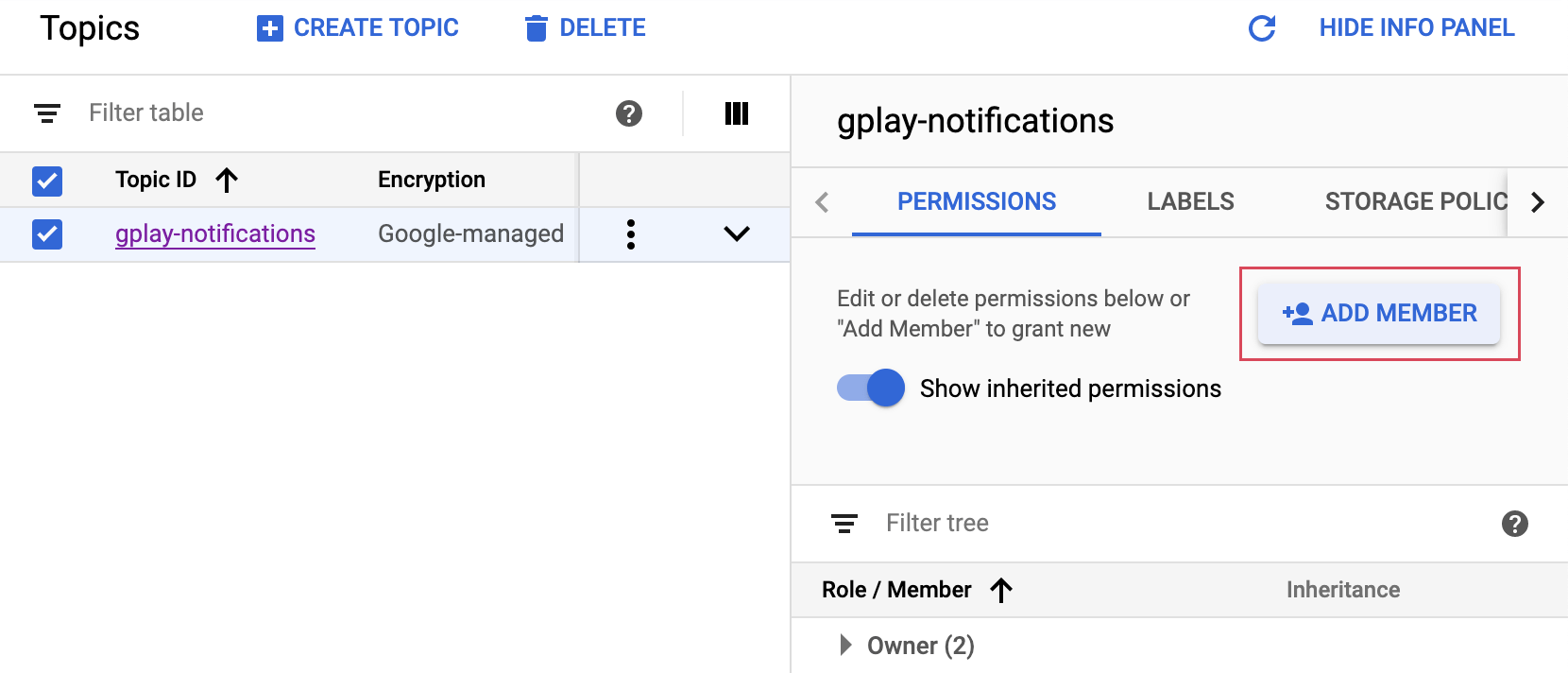Click the Topic ID sort arrow
The width and height of the screenshot is (1568, 673).
coord(227,180)
